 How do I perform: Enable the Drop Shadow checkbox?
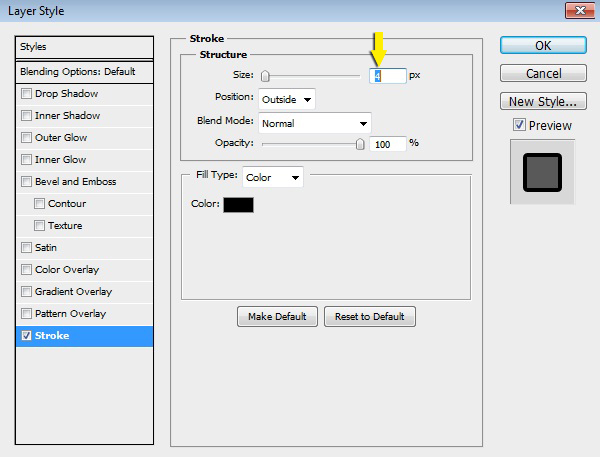(x=26, y=94)
